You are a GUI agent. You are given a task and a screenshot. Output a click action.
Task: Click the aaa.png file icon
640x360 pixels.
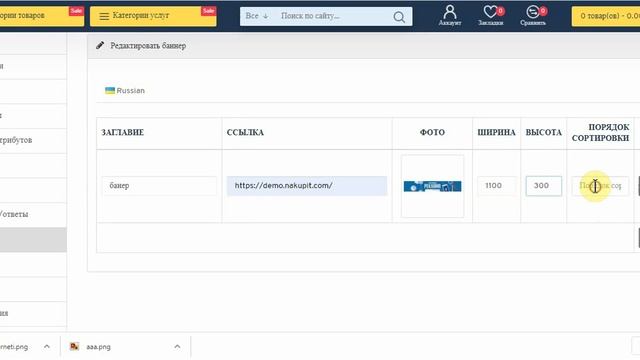(x=74, y=347)
